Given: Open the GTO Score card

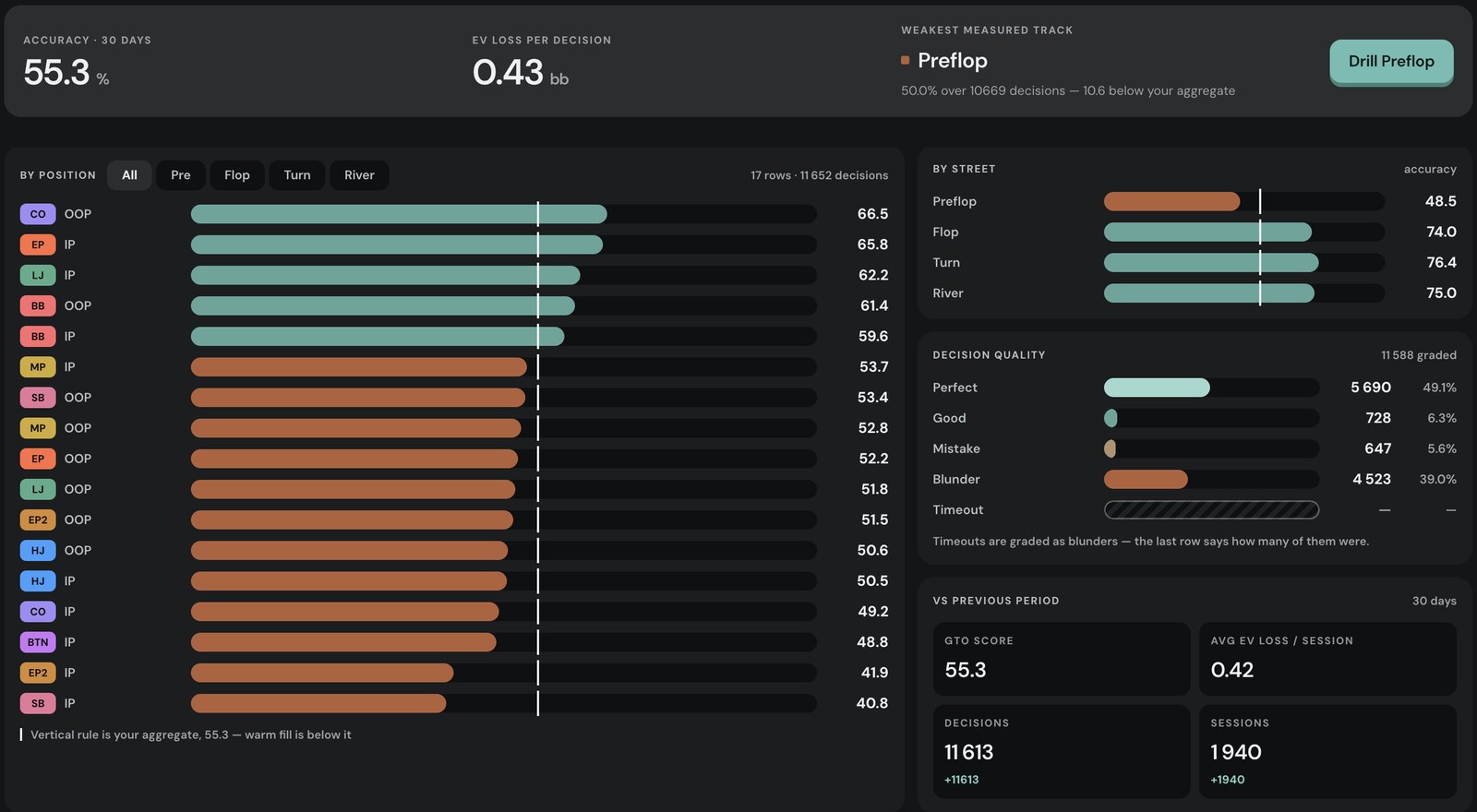Looking at the screenshot, I should coord(1062,659).
